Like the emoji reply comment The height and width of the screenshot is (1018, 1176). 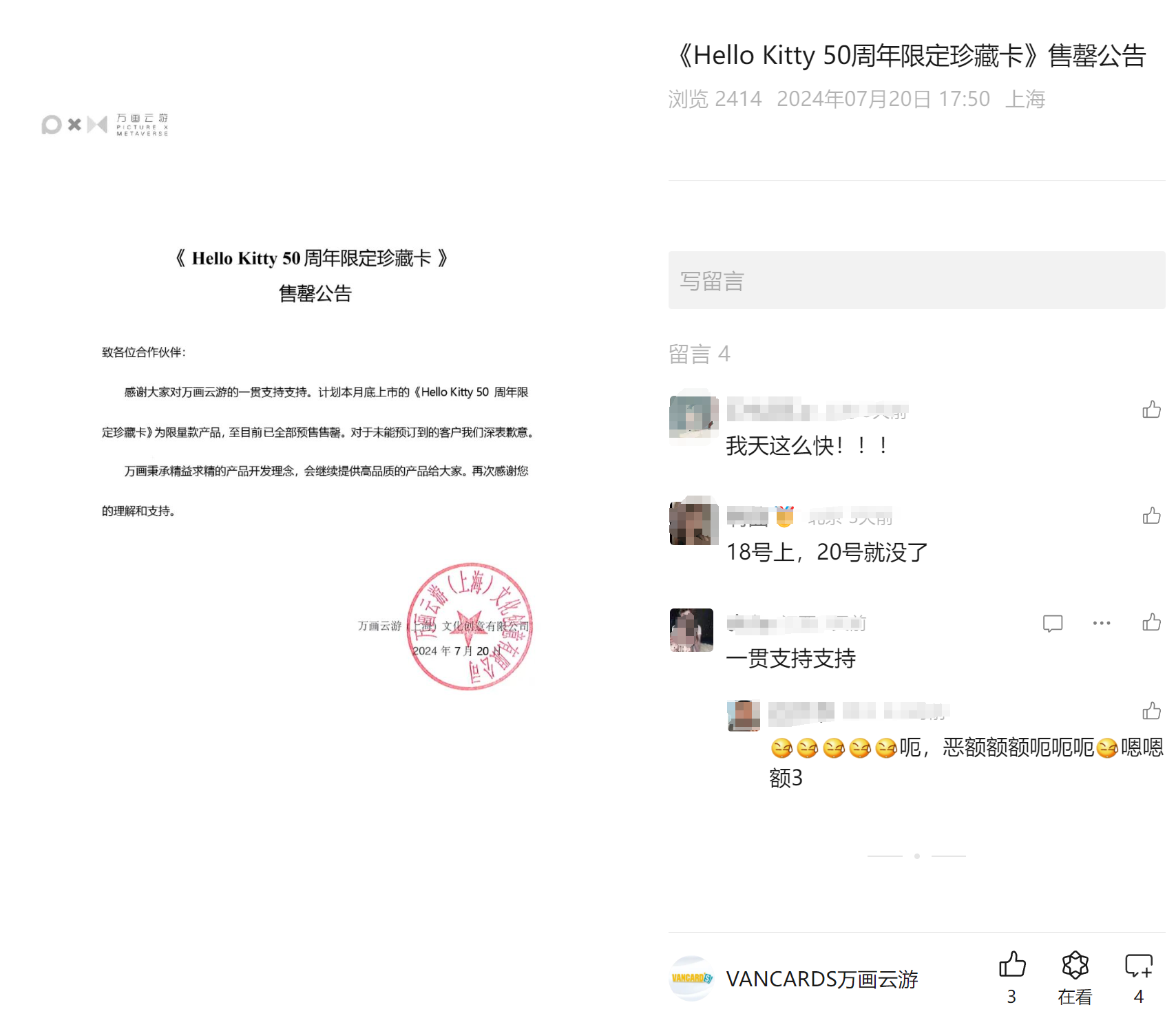tap(1151, 710)
